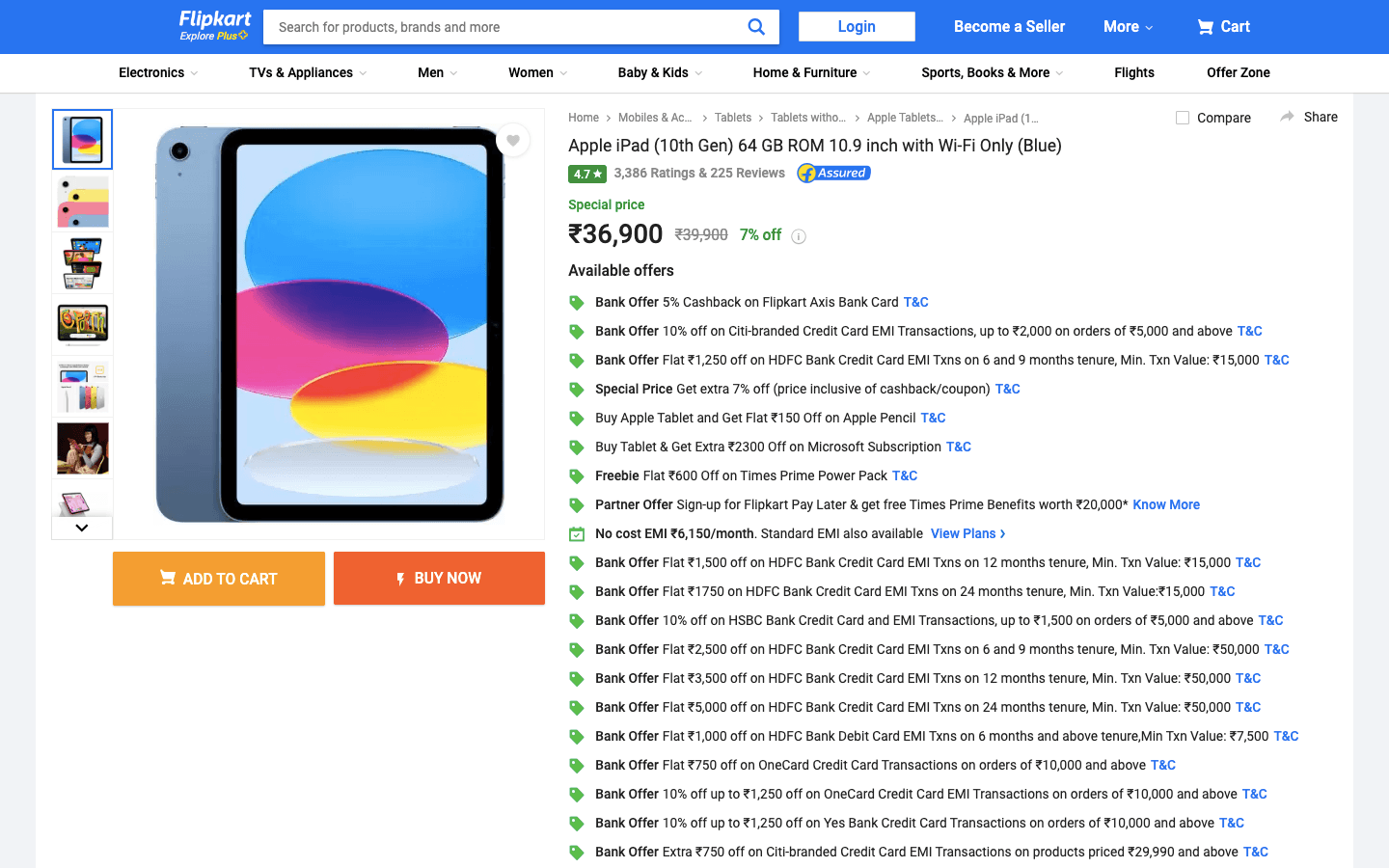Click the Flipkart Assured badge
The image size is (1389, 868).
833,174
